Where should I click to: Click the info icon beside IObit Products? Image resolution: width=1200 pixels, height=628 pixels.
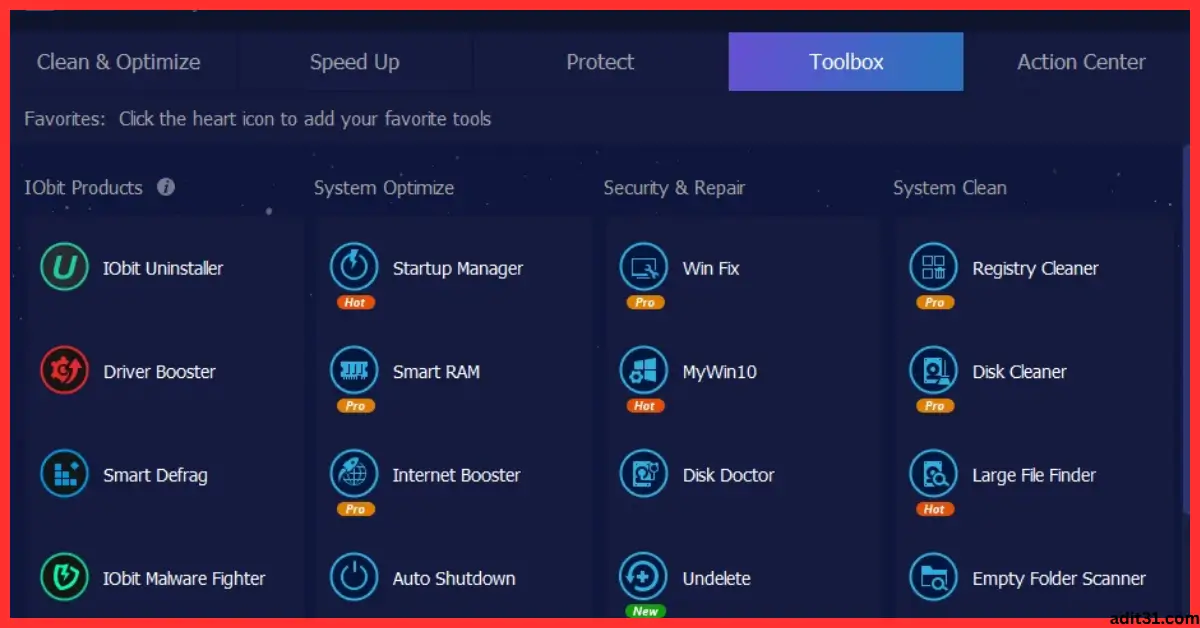point(166,187)
